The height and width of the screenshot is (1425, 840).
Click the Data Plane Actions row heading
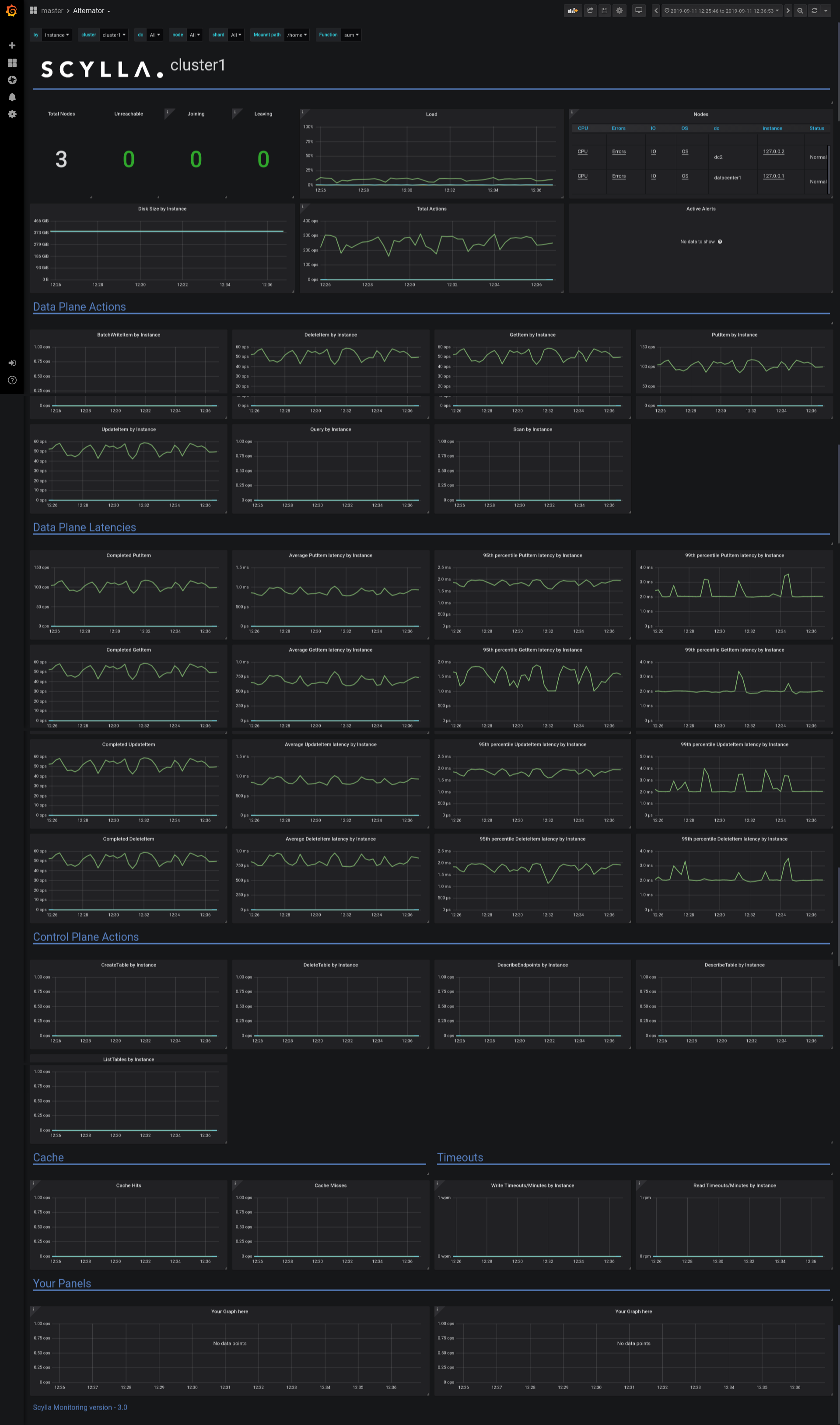79,307
